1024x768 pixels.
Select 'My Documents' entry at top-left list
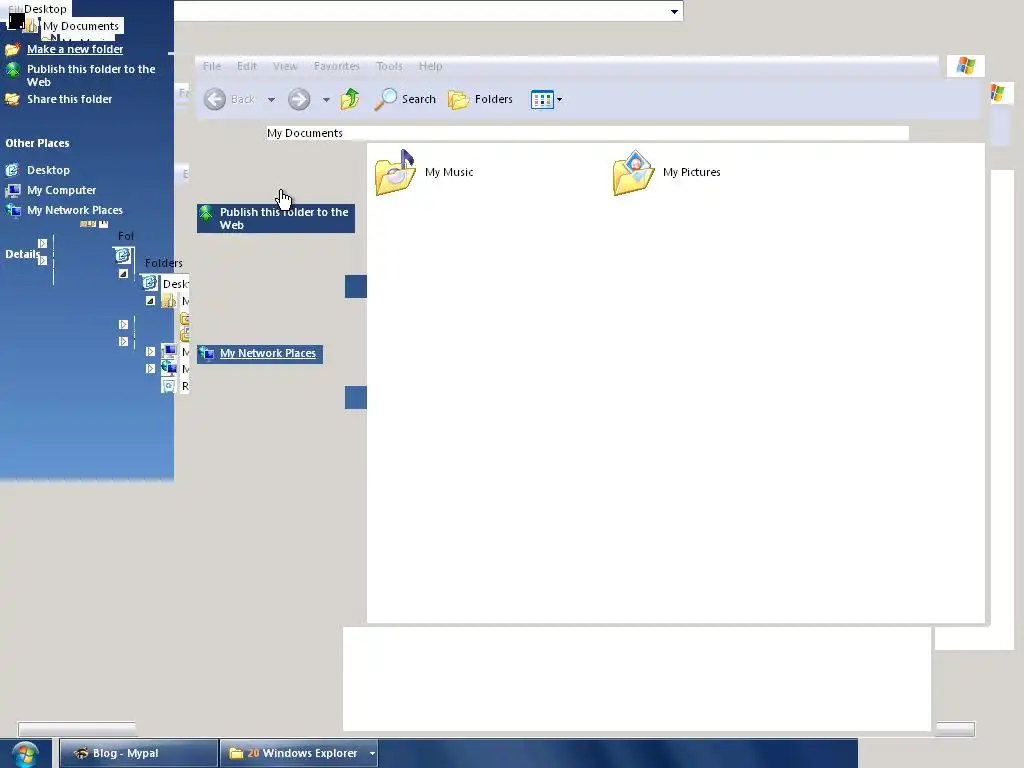(81, 26)
